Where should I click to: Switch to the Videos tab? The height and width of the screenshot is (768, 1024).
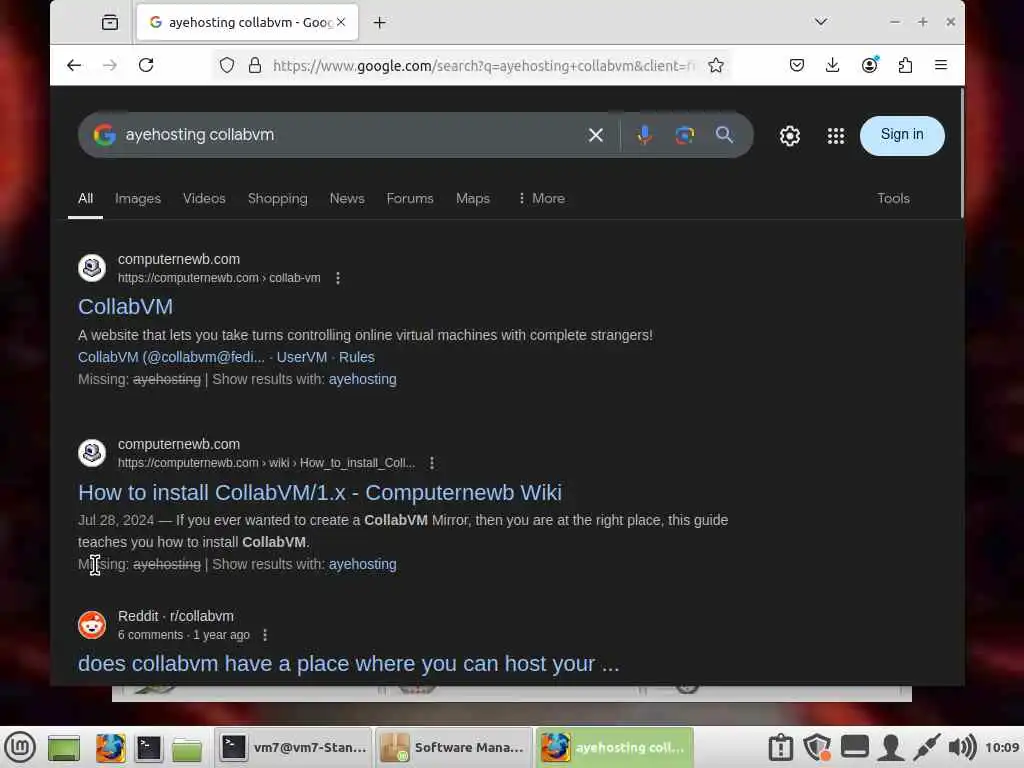click(x=204, y=199)
